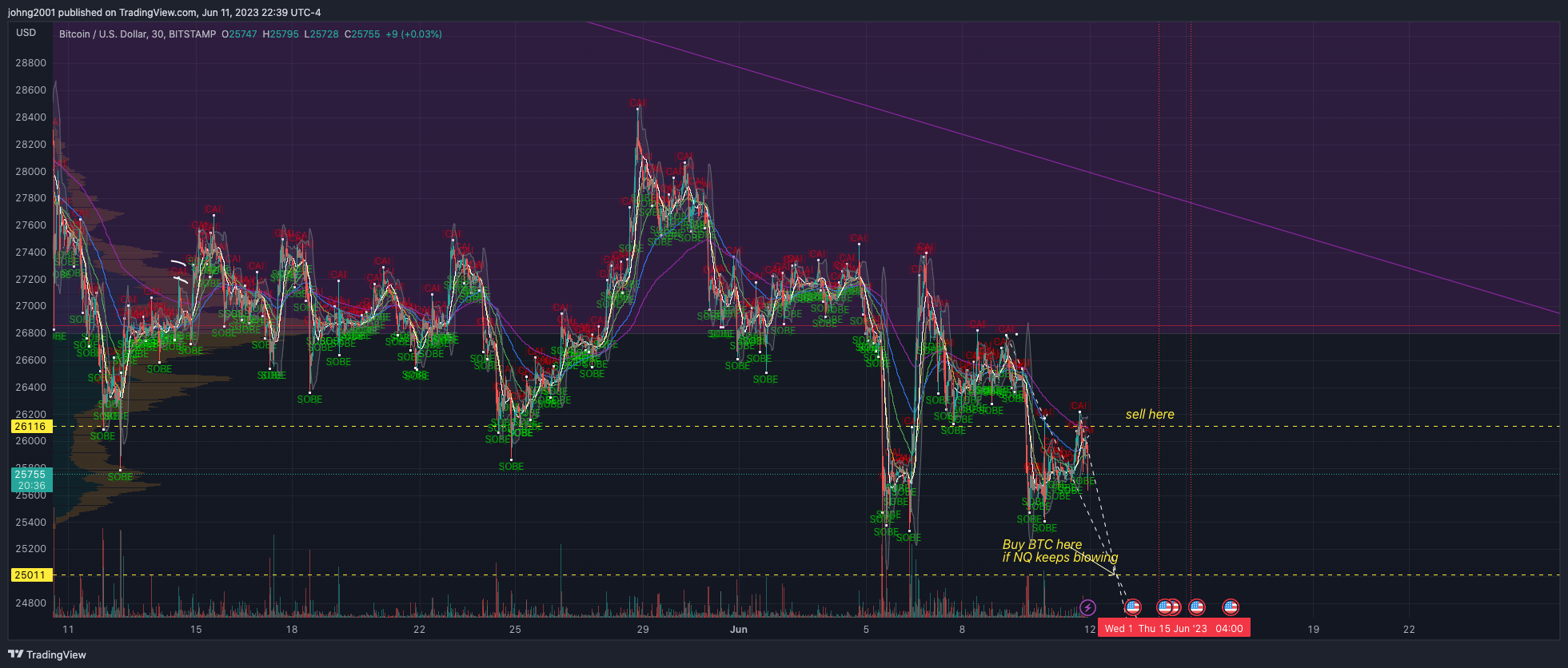Click the 27000 price axis label
Viewport: 1568px width, 668px height.
(x=31, y=306)
